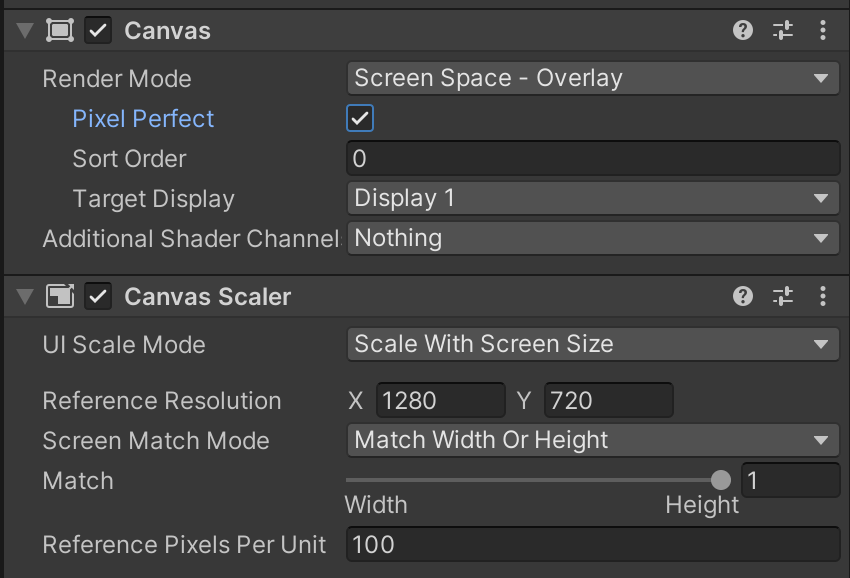Open the Target Display dropdown
Image resolution: width=850 pixels, height=578 pixels.
click(x=592, y=198)
